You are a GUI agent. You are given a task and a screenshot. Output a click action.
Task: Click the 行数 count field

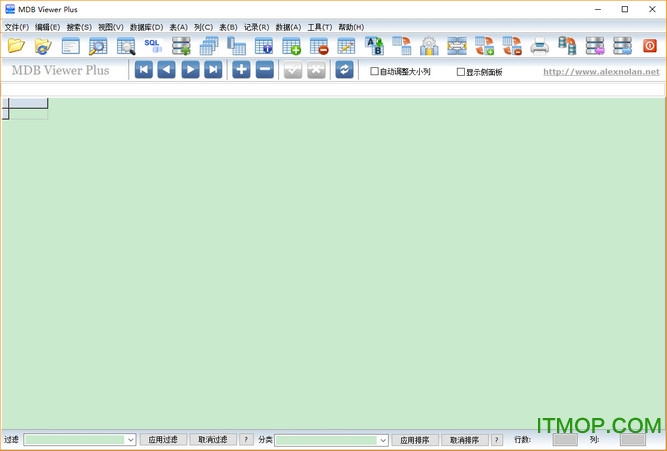click(565, 440)
